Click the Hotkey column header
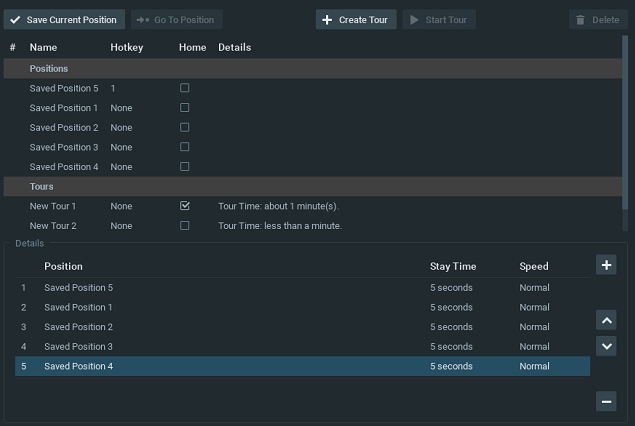 (126, 47)
